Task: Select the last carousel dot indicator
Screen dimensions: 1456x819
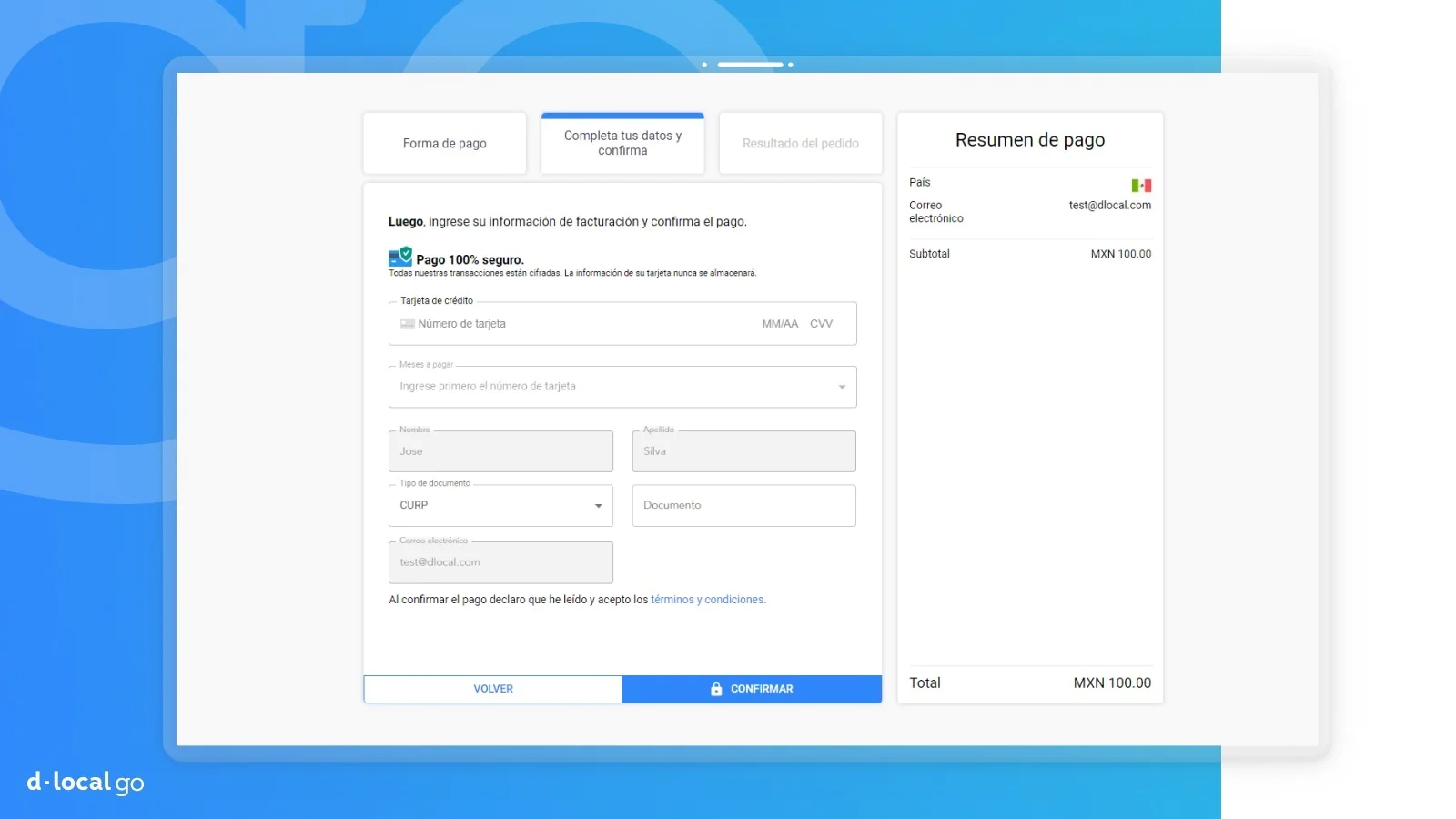Action: (791, 65)
